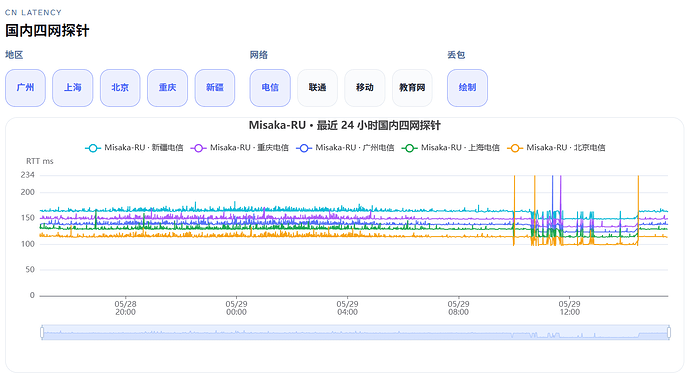Click the CN LATENCY caption
Viewport: 690px width, 377px height.
(x=33, y=12)
